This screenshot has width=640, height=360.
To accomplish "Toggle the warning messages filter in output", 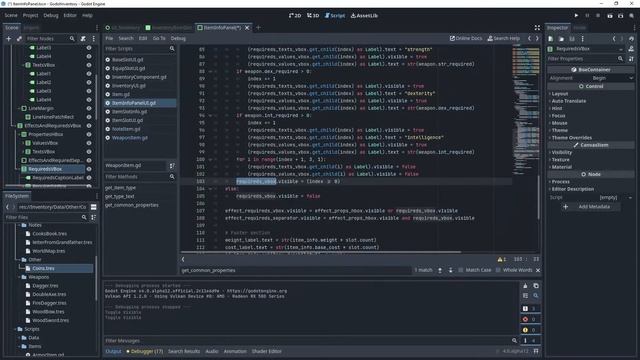I will [x=531, y=330].
